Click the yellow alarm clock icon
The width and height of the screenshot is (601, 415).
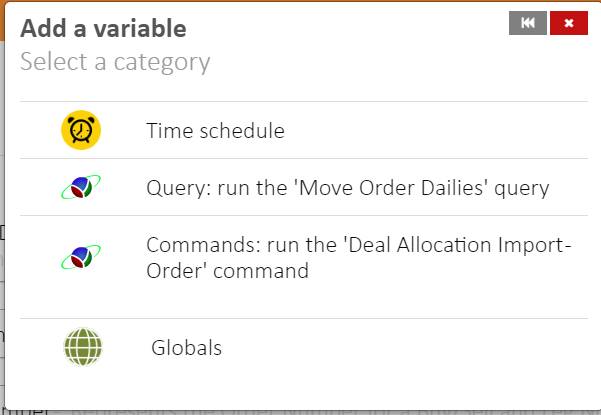click(x=81, y=131)
